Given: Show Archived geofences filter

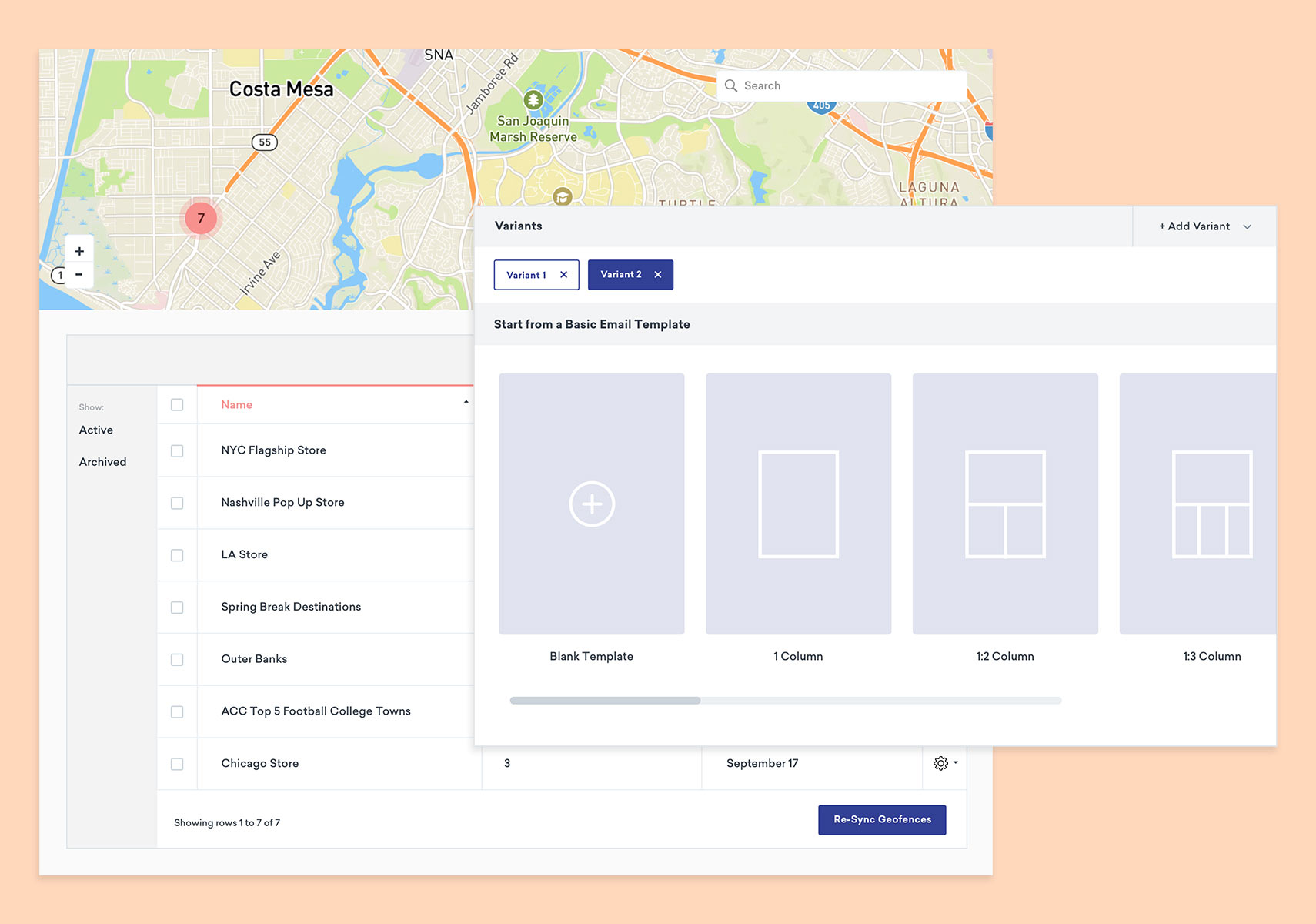Looking at the screenshot, I should [102, 462].
